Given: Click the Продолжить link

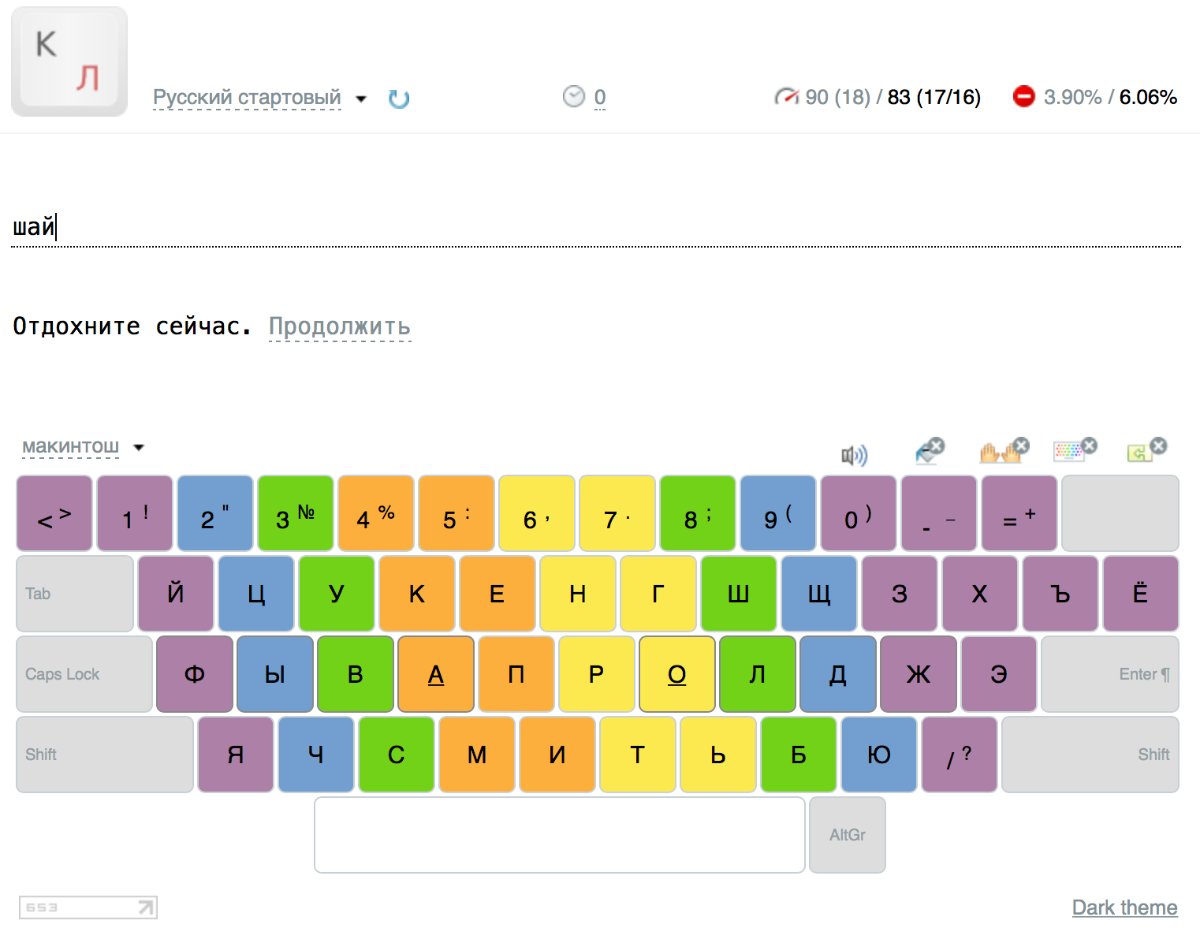Looking at the screenshot, I should coord(339,326).
